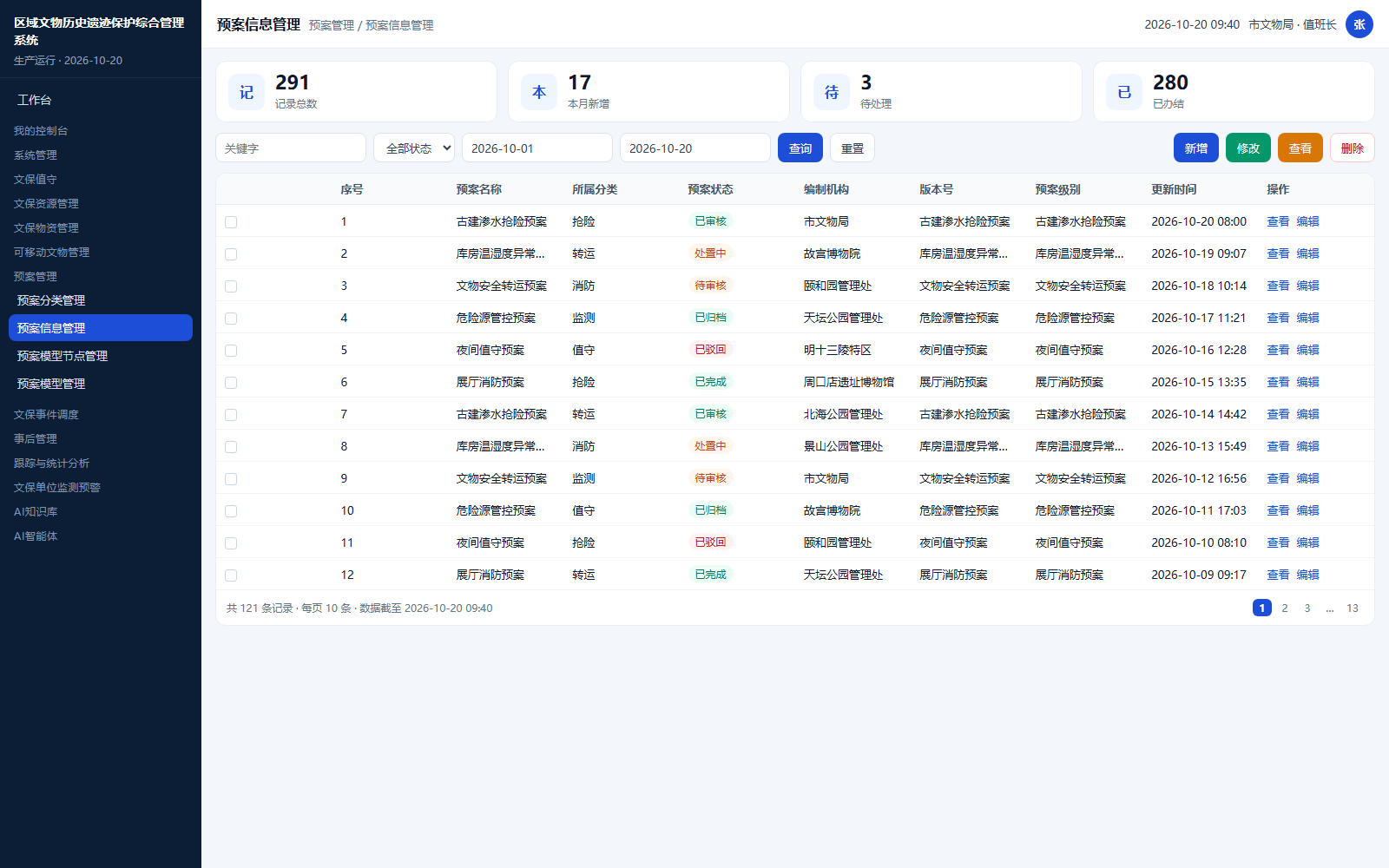Select the checkbox for row 2
The width and height of the screenshot is (1389, 868).
click(x=231, y=254)
